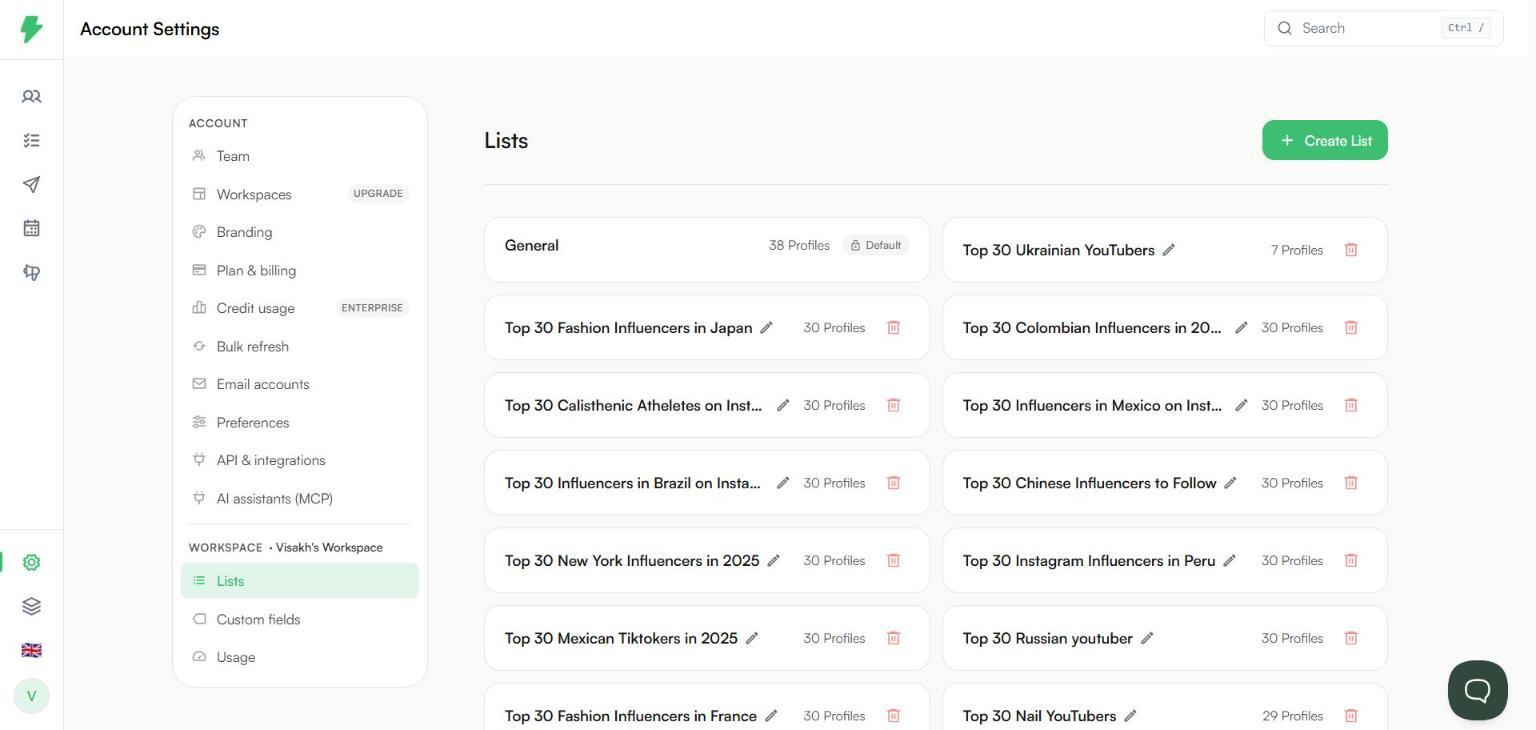Open the people icon in the left rail
This screenshot has height=730, width=1536.
pyautogui.click(x=32, y=97)
